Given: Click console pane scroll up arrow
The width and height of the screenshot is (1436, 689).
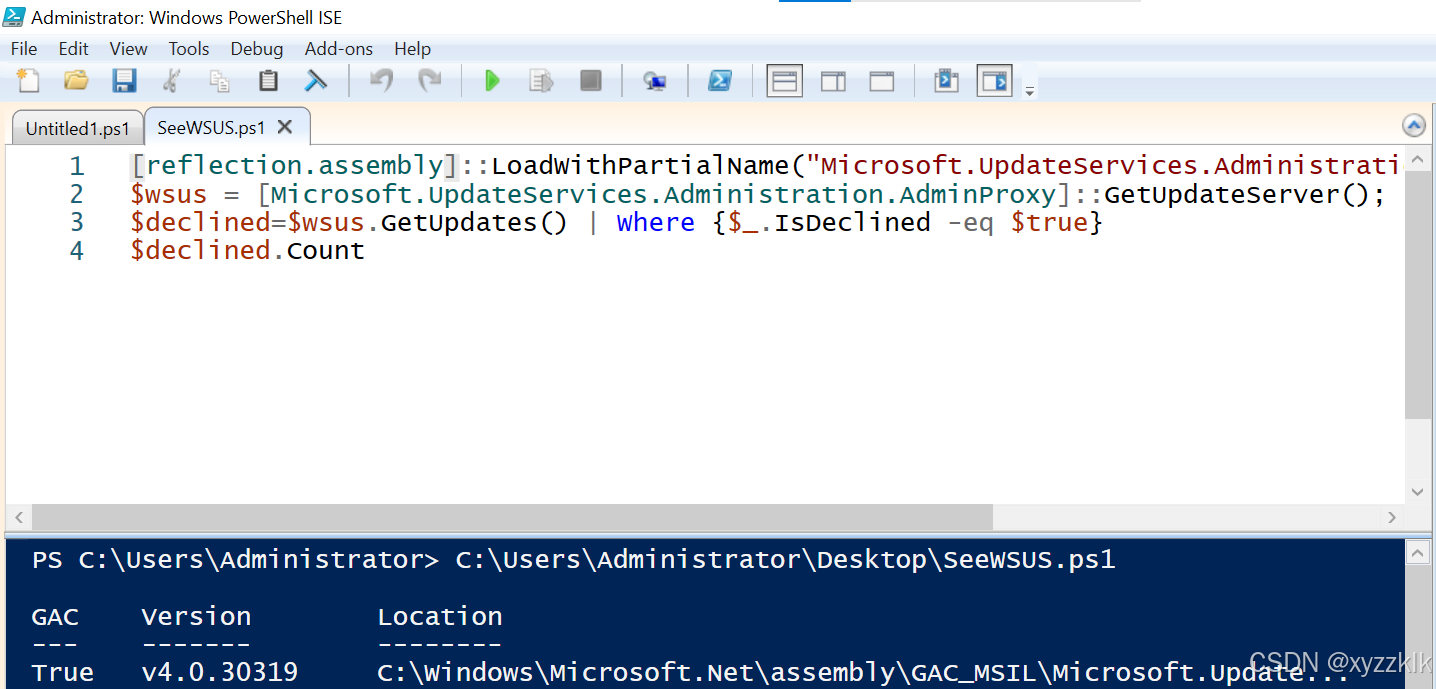Looking at the screenshot, I should coord(1417,551).
